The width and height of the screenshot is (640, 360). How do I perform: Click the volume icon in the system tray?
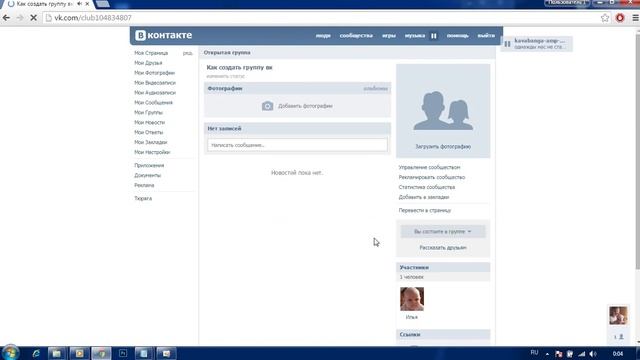593,354
